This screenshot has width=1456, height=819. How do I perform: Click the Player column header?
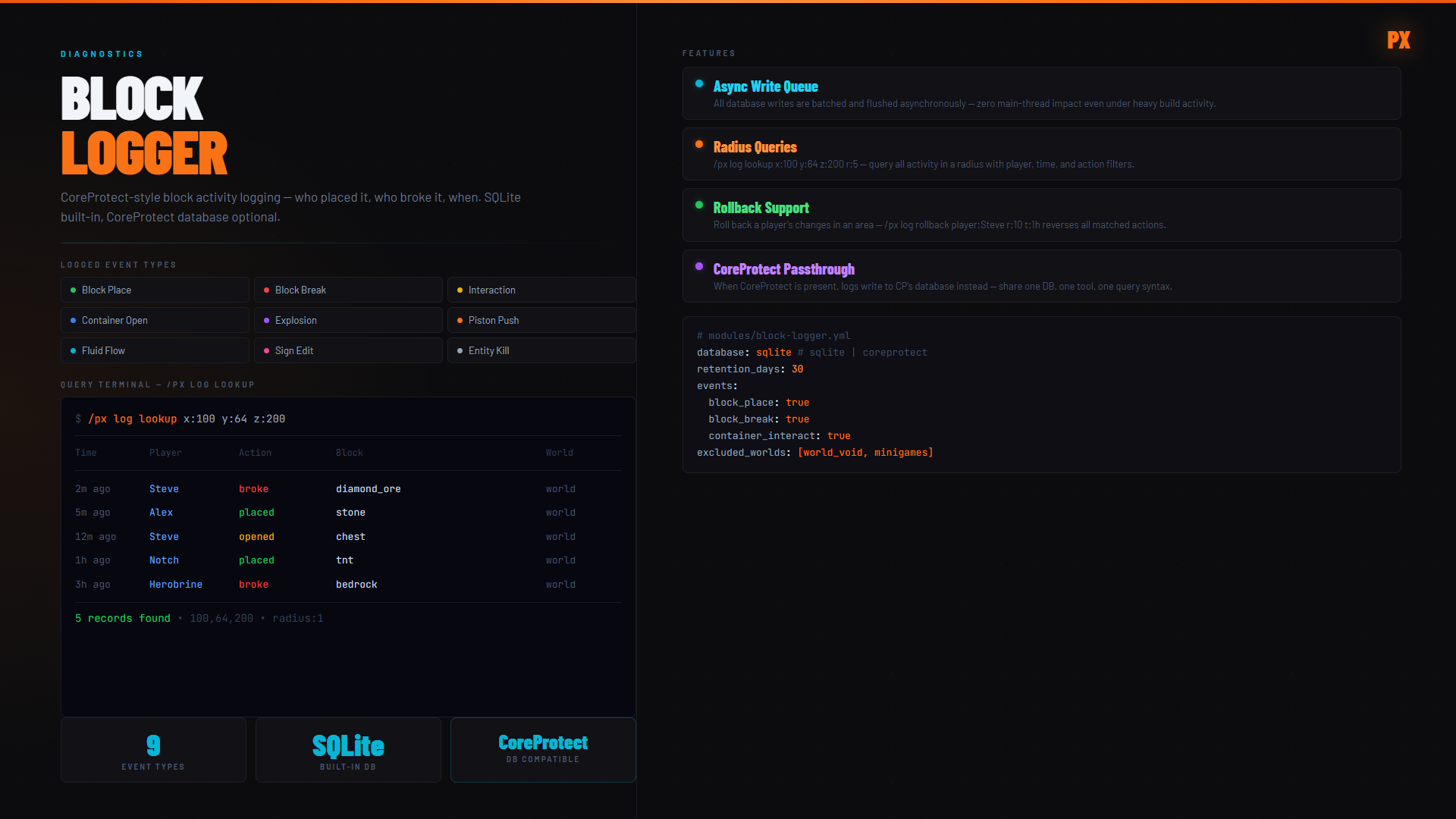pyautogui.click(x=165, y=453)
